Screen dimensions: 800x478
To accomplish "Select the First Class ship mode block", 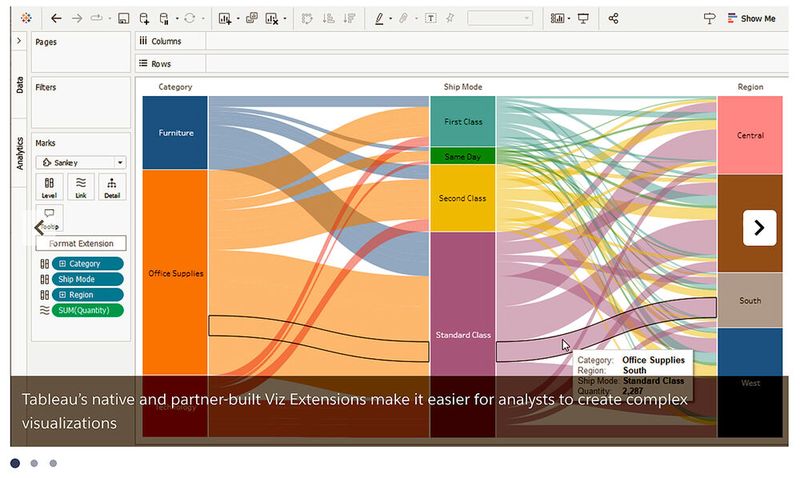I will click(x=463, y=121).
